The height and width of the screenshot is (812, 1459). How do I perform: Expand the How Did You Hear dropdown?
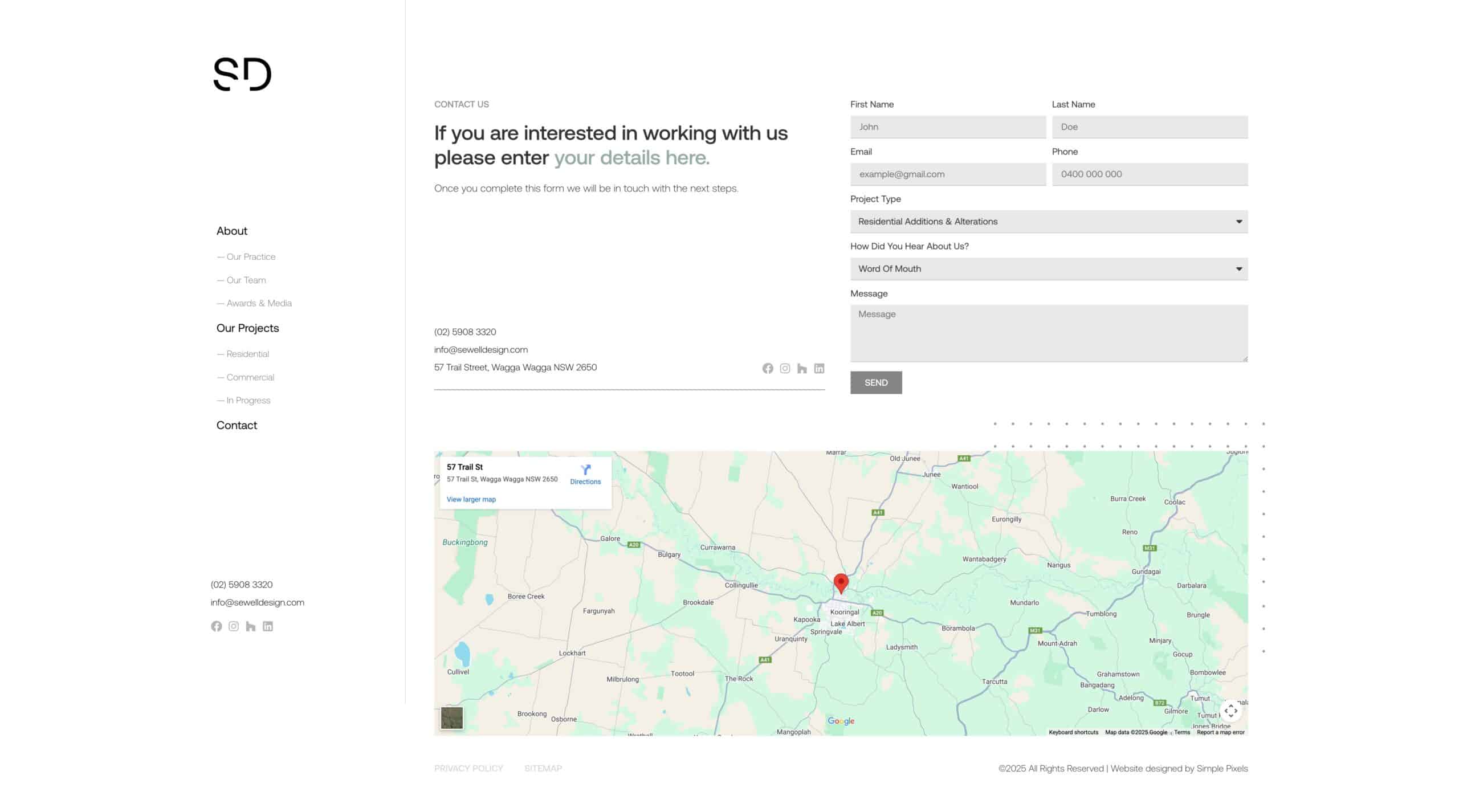[x=1049, y=269]
